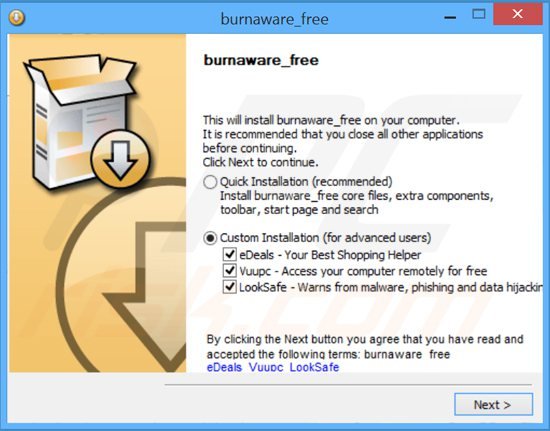Image resolution: width=550 pixels, height=431 pixels.
Task: Click the installer icon in title bar
Action: pos(16,18)
